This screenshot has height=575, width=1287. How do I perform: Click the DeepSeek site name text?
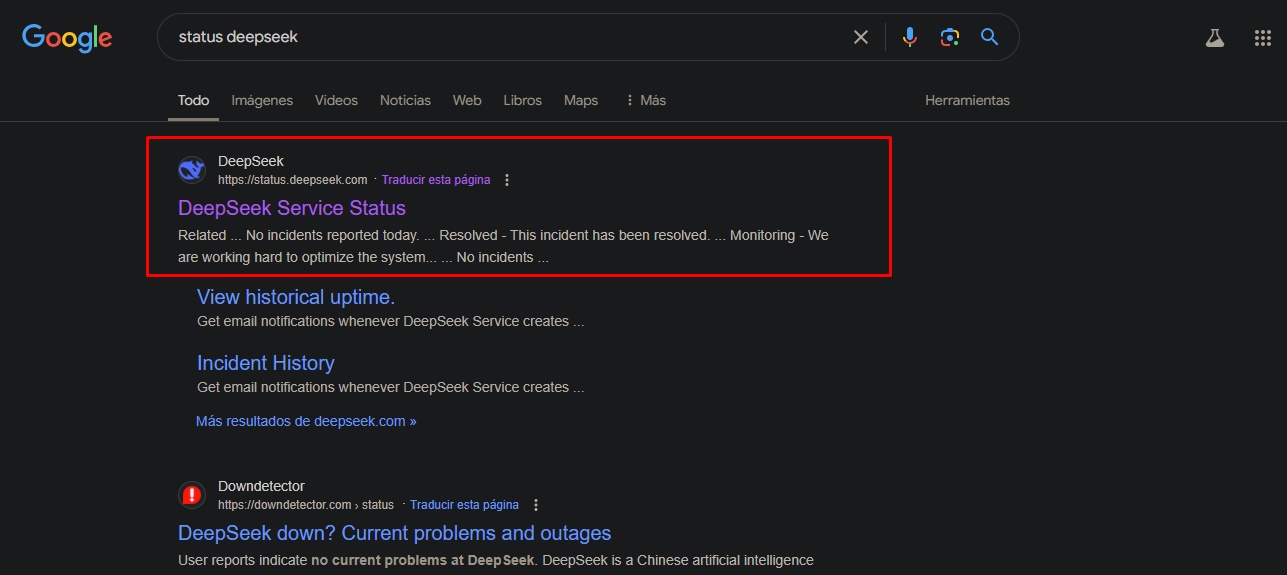[251, 161]
